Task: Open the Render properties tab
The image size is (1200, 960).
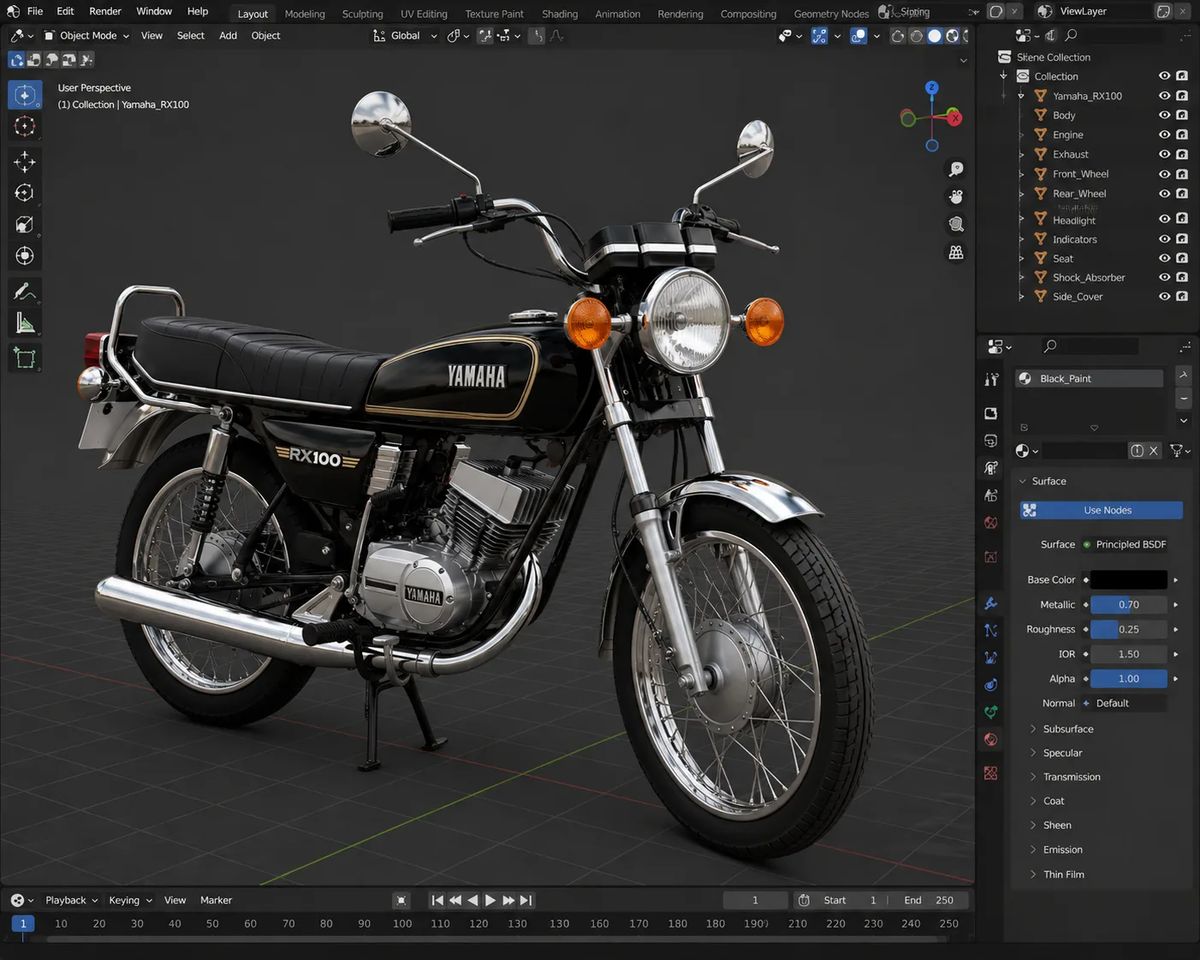Action: coord(991,413)
